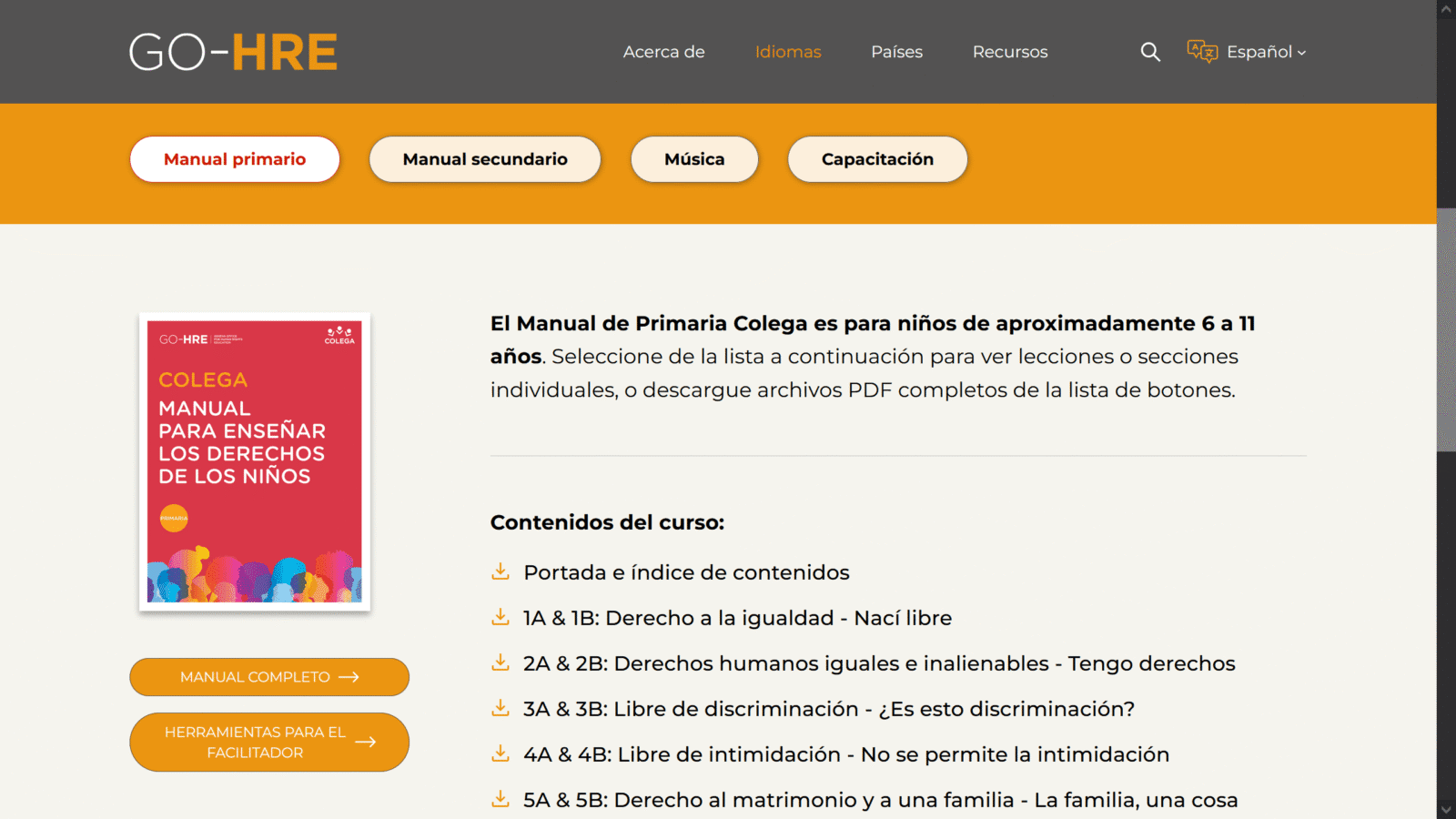Switch to Manual secundario tab

485,159
